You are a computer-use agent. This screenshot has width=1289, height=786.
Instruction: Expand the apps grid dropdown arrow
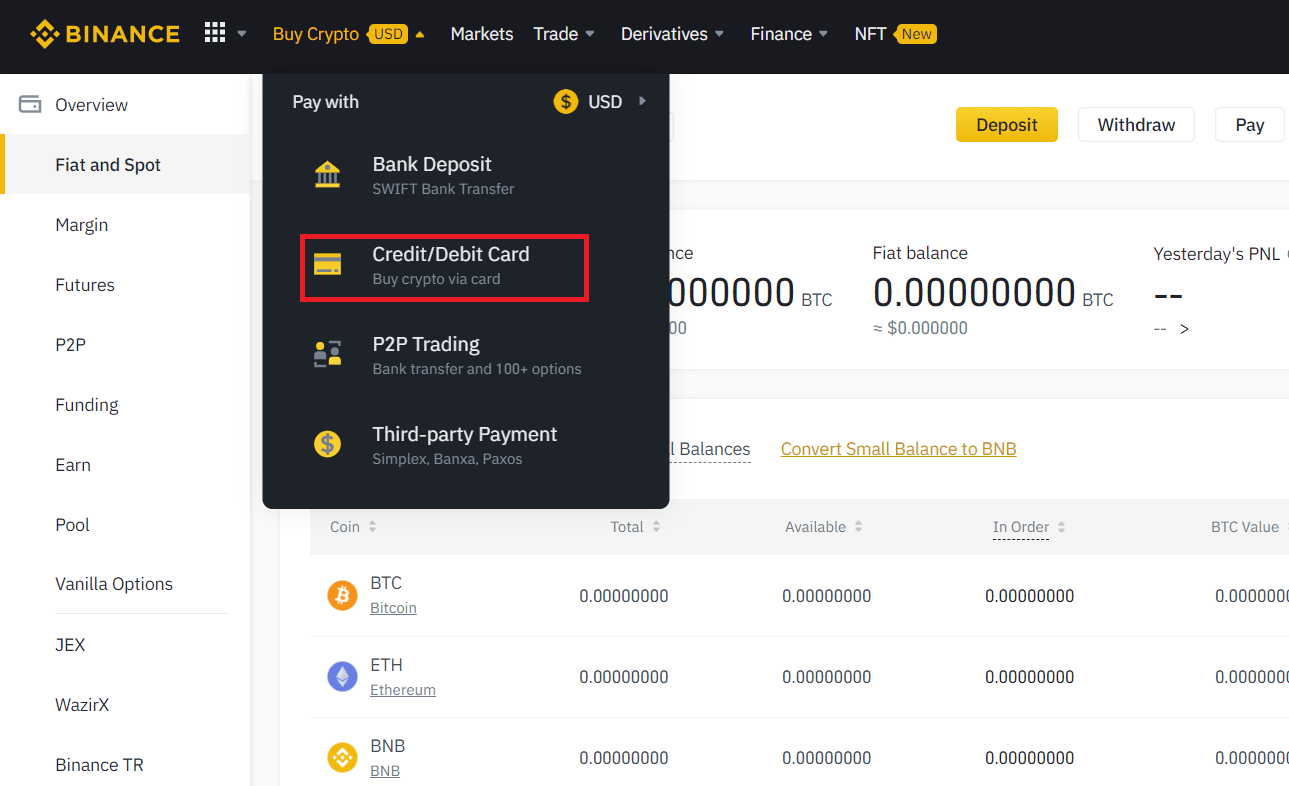tap(242, 34)
